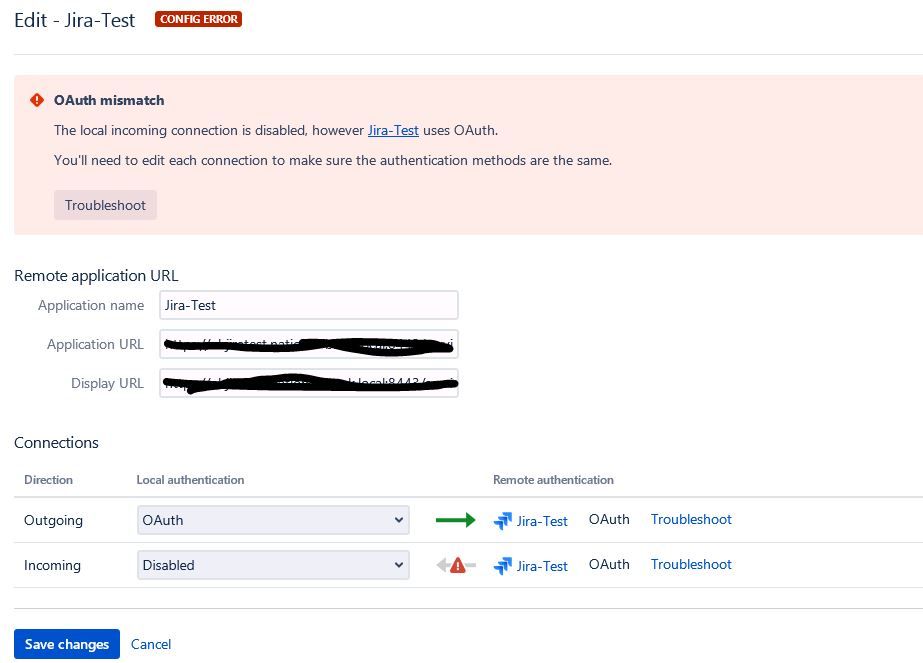Open Jira-Test link in Outgoing row
The height and width of the screenshot is (663, 923).
[542, 521]
